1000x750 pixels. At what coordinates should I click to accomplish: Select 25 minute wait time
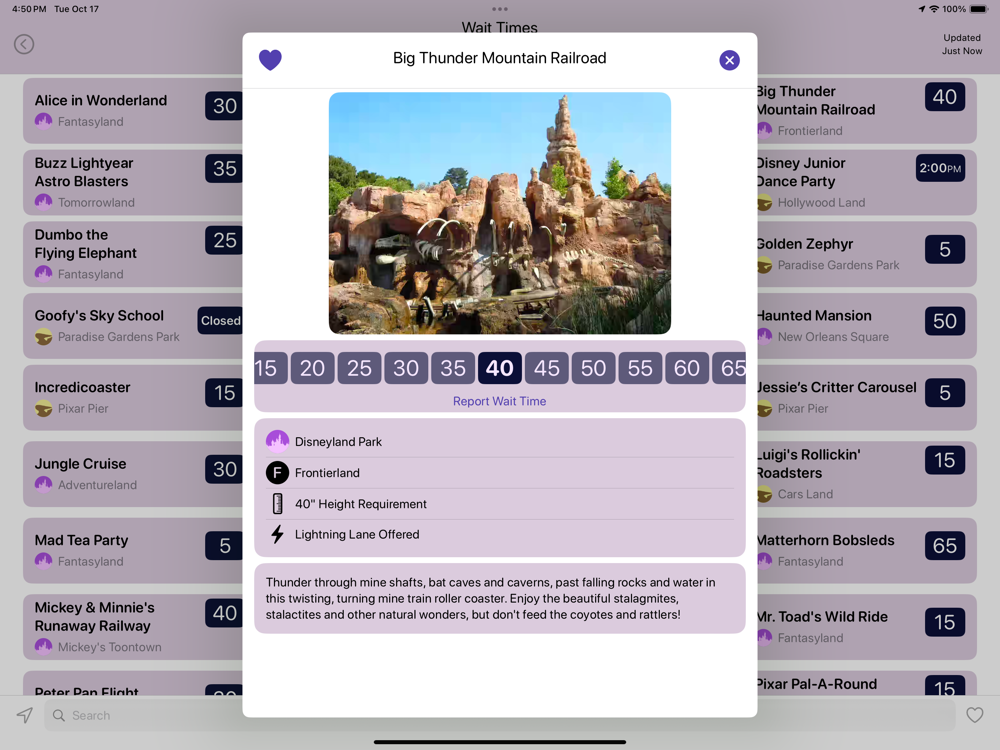coord(359,368)
